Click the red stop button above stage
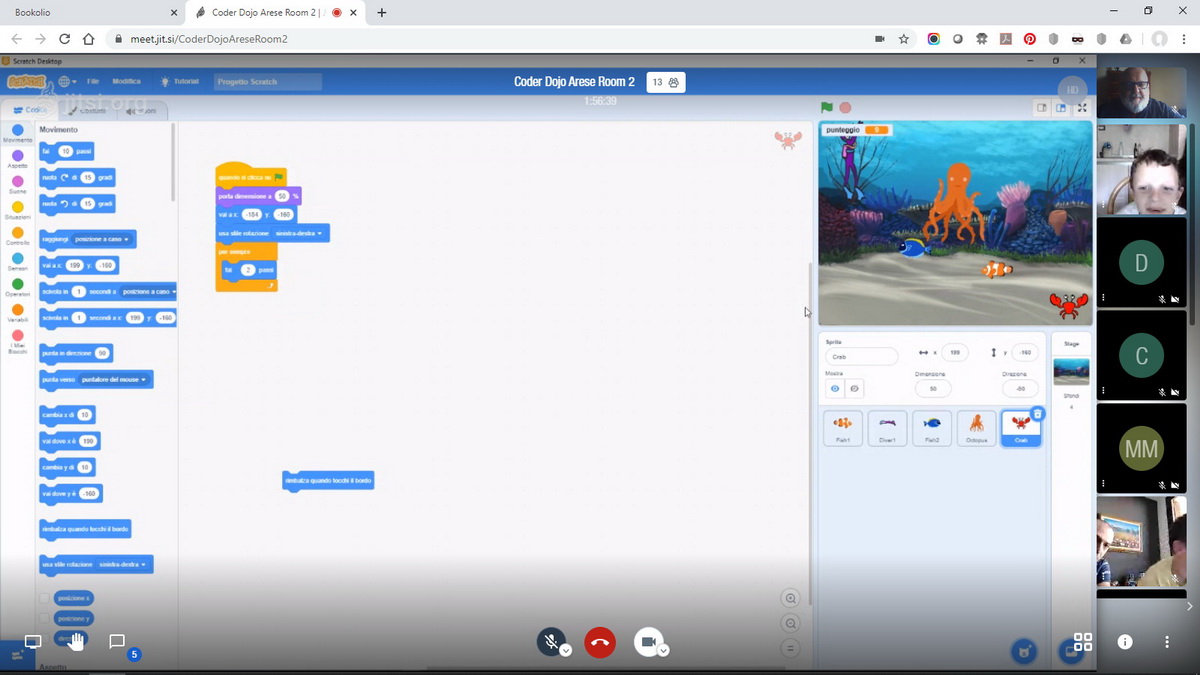This screenshot has height=675, width=1200. [x=845, y=107]
